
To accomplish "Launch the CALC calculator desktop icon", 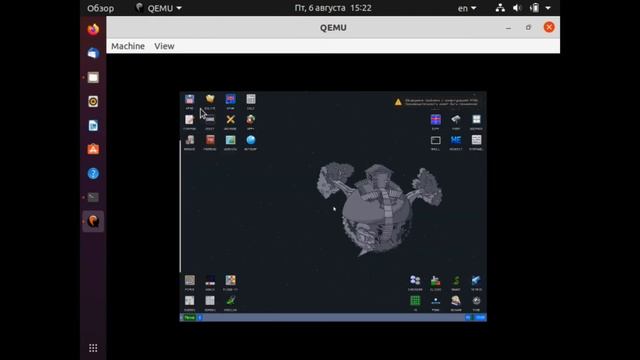I will (251, 99).
